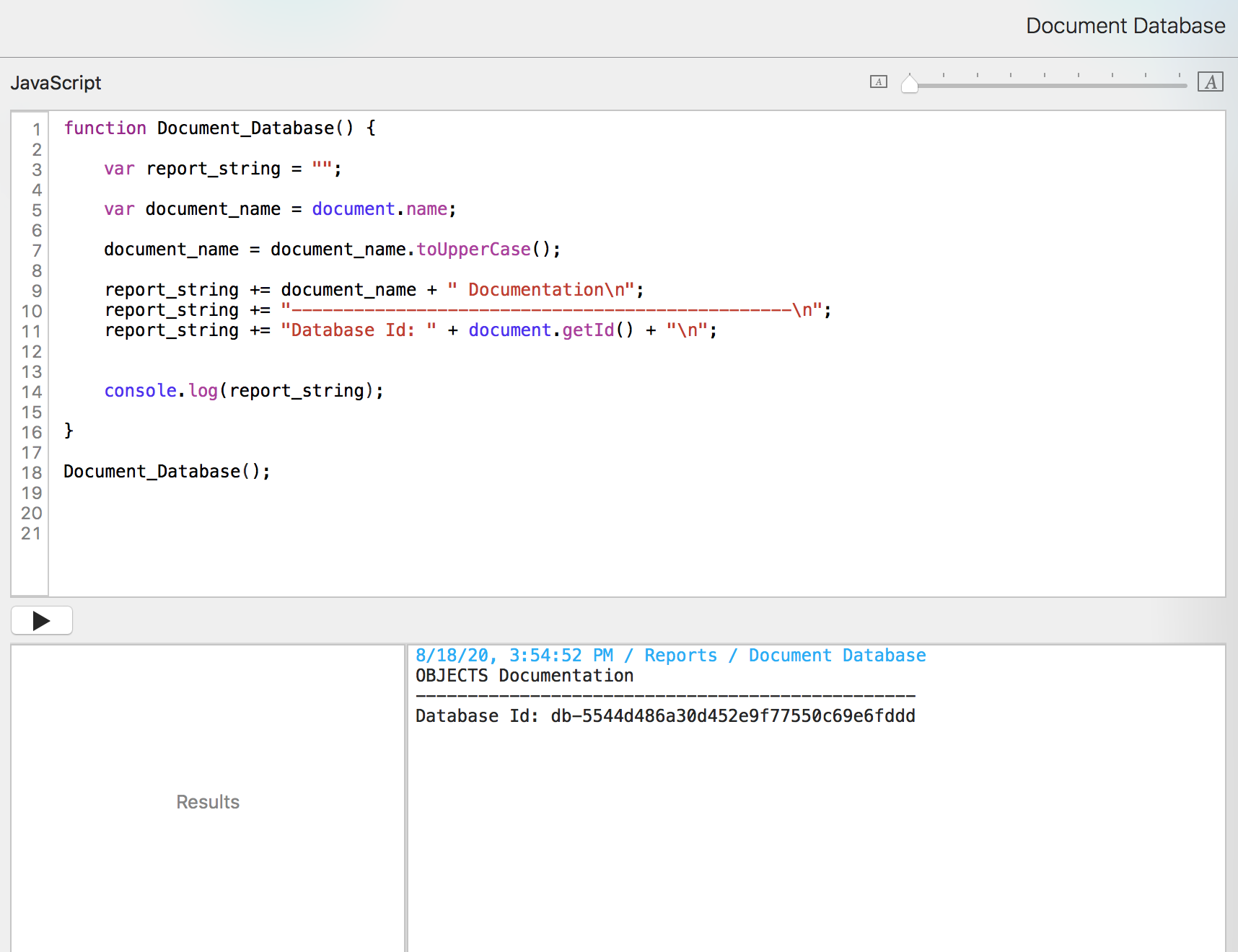Click the Database Id output line
The image size is (1238, 952).
click(664, 716)
